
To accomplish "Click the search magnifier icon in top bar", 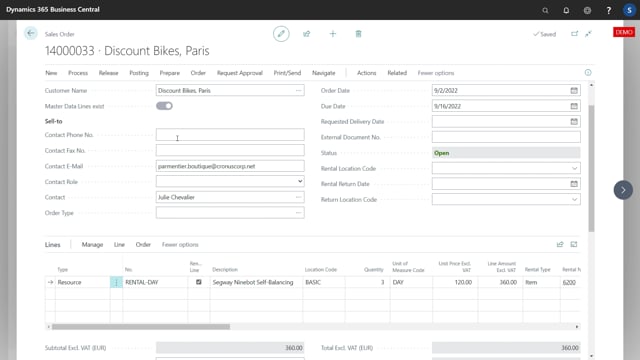I will click(545, 10).
